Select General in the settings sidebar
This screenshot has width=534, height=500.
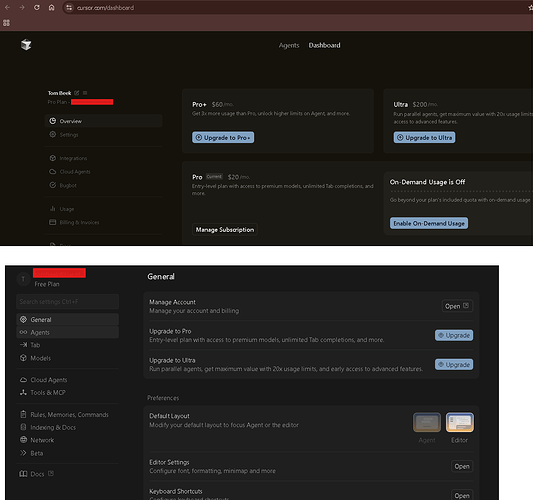(x=67, y=319)
